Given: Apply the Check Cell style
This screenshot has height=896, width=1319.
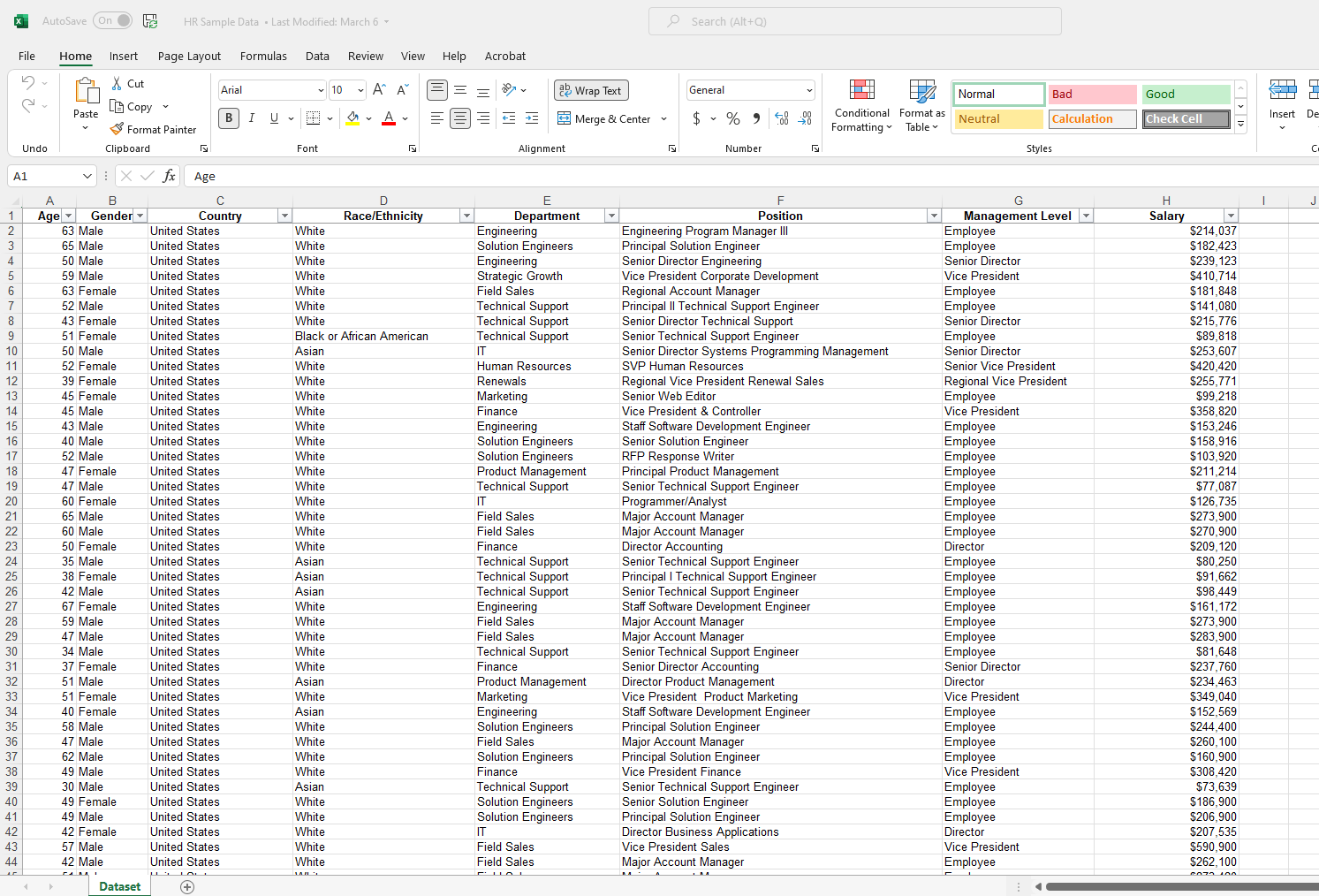Looking at the screenshot, I should pyautogui.click(x=1186, y=118).
